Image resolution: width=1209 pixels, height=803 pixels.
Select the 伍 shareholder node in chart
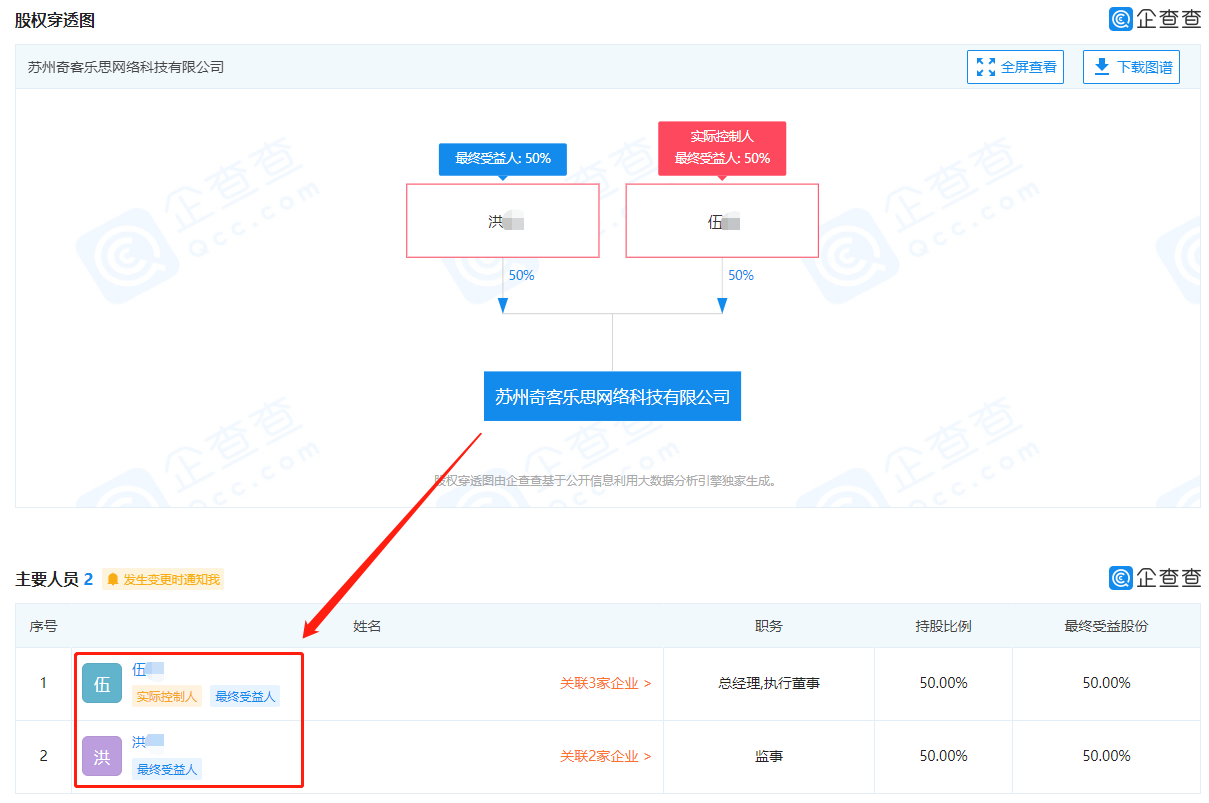coord(722,221)
